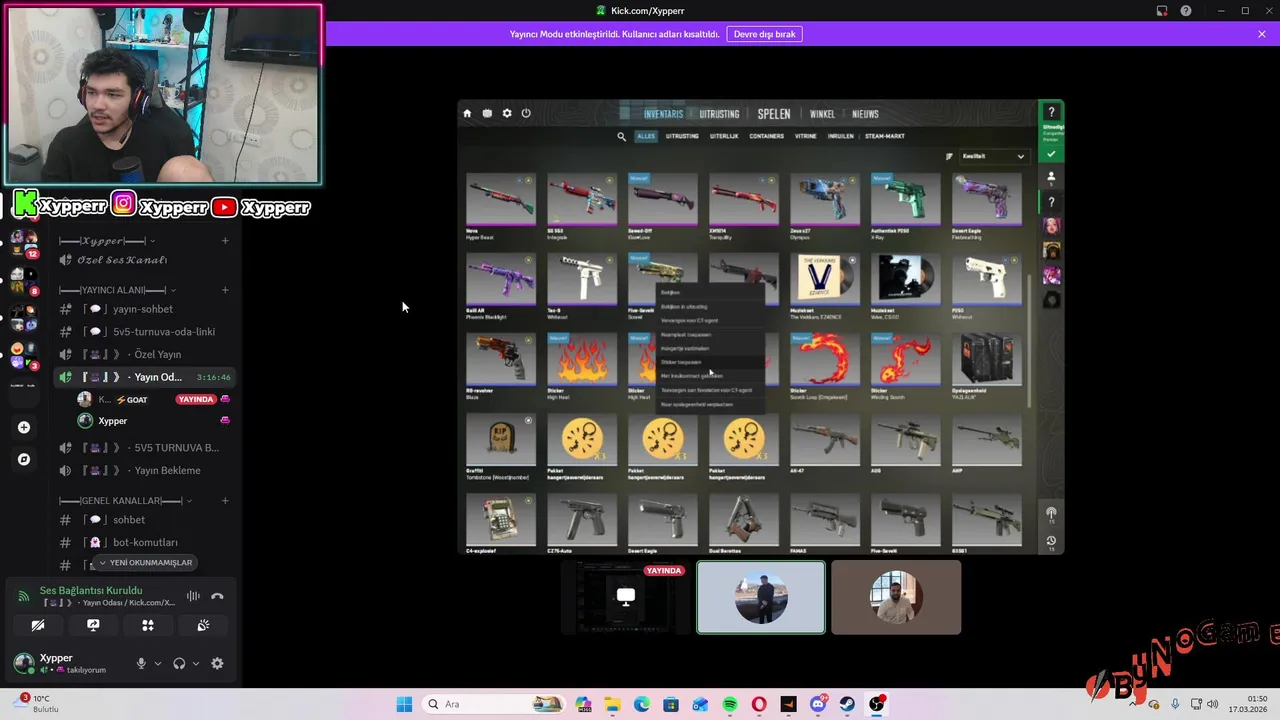Disconnect from the voice call
Image resolution: width=1280 pixels, height=720 pixels.
click(217, 596)
